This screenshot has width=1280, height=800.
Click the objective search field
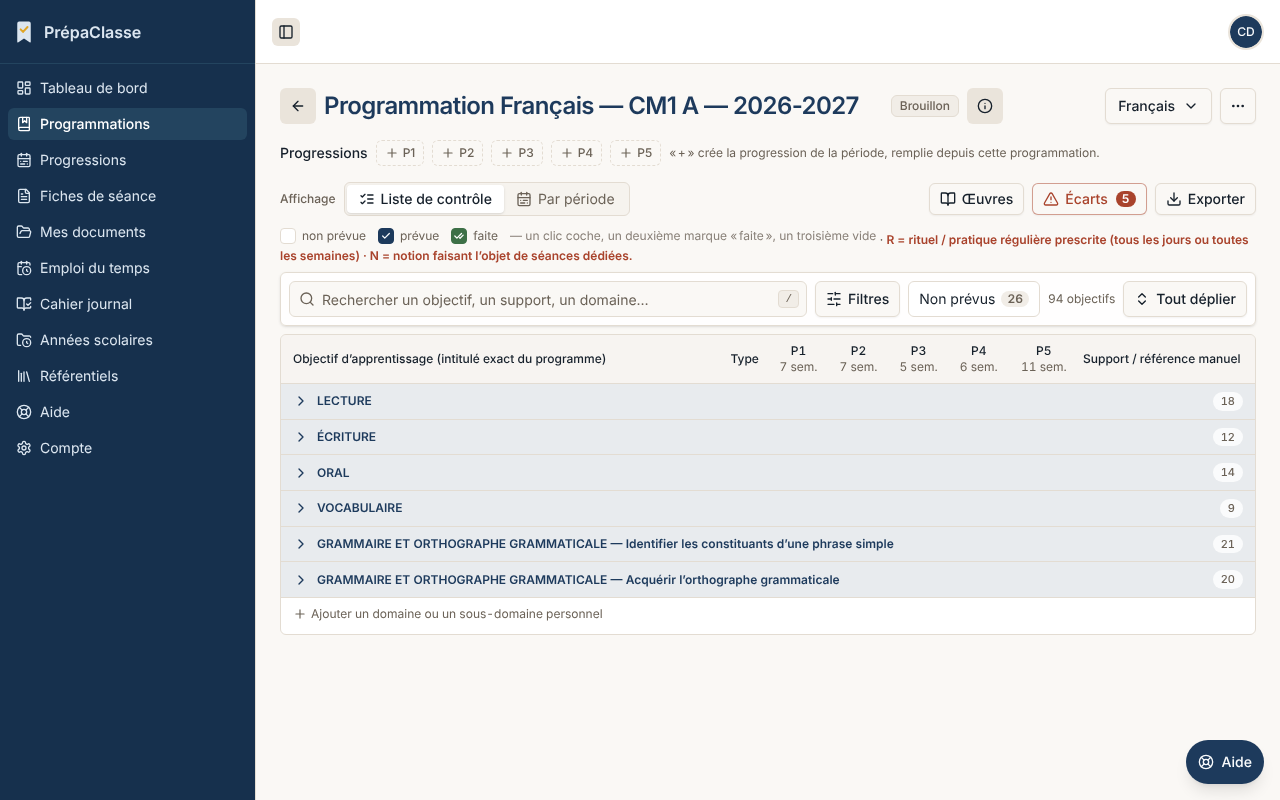tap(548, 299)
